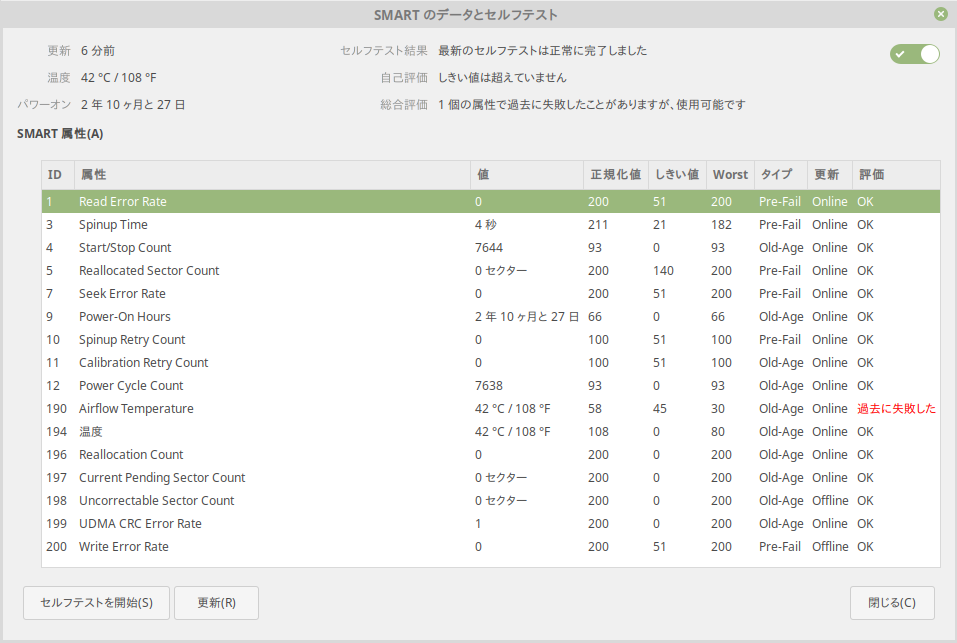
Task: Select the Current Pending Sector Count row
Action: 491,478
